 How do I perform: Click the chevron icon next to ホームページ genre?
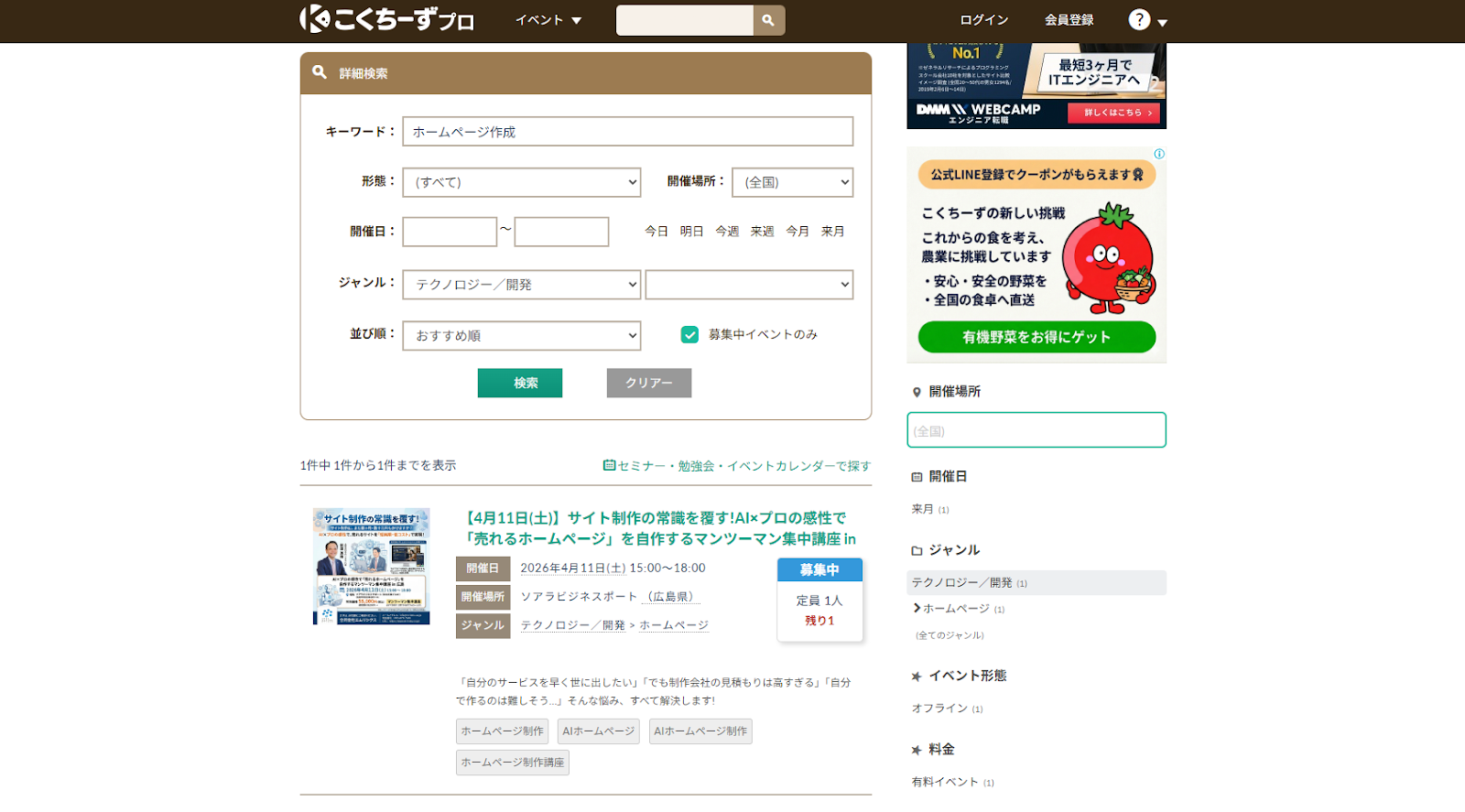[x=917, y=608]
